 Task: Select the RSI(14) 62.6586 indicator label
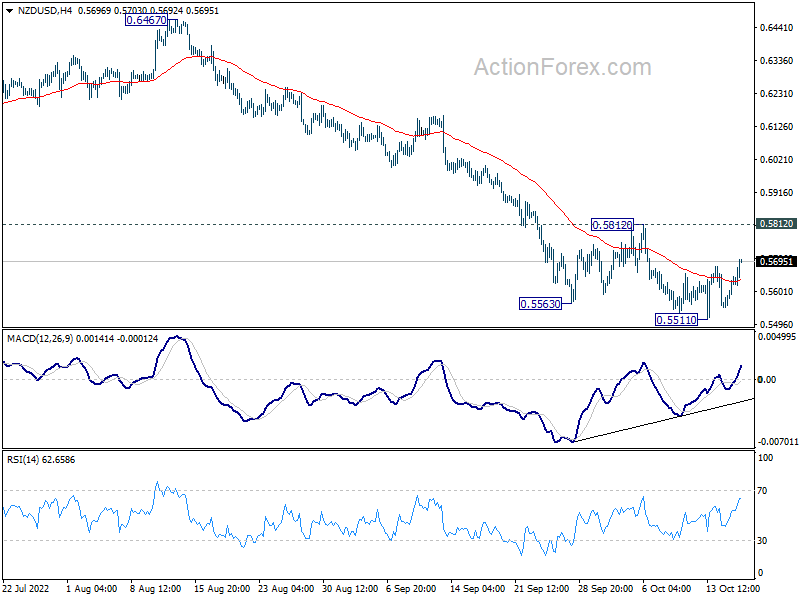pyautogui.click(x=41, y=460)
